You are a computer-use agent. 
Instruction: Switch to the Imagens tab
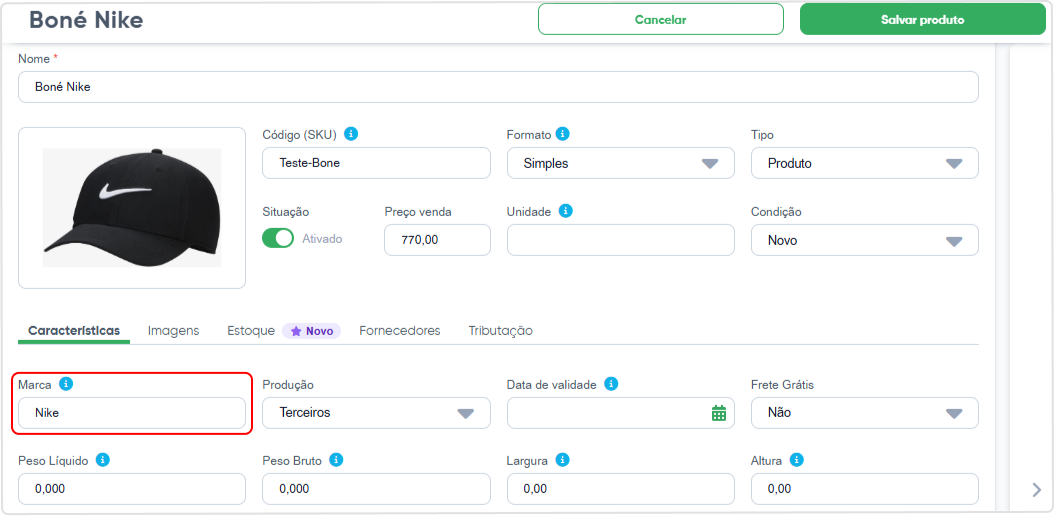(173, 331)
